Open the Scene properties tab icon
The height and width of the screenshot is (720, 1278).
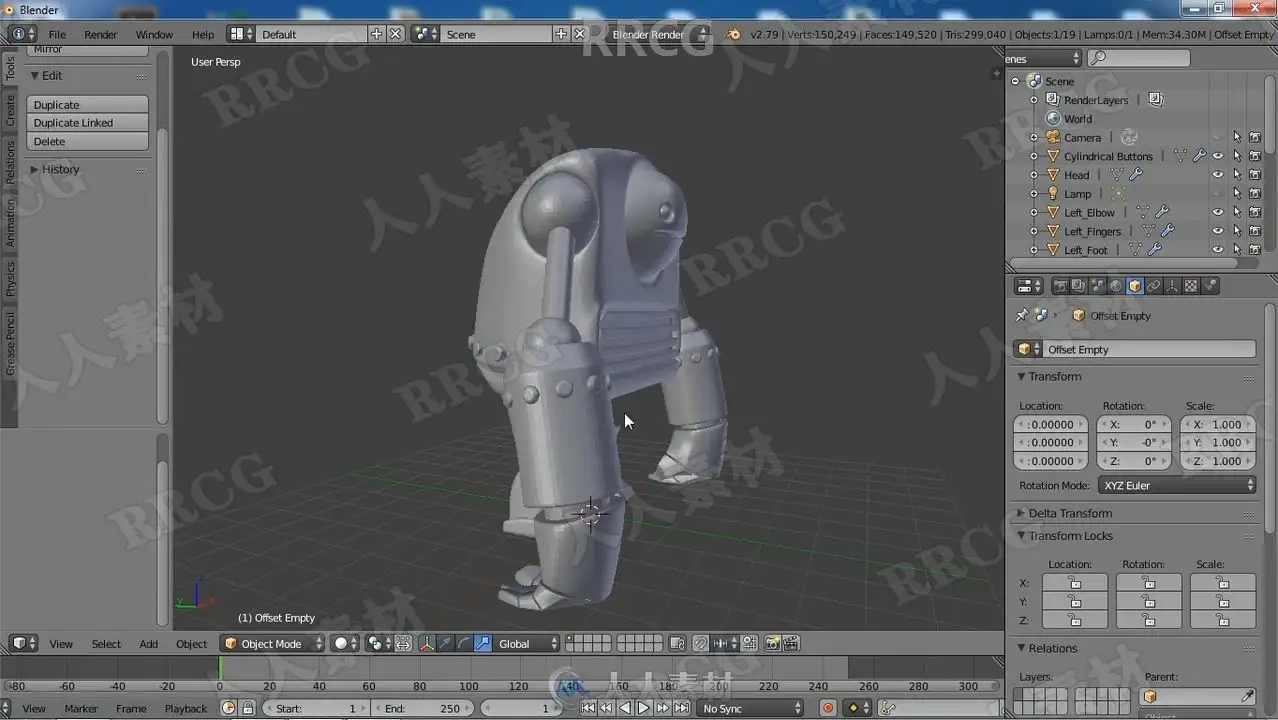(1097, 286)
